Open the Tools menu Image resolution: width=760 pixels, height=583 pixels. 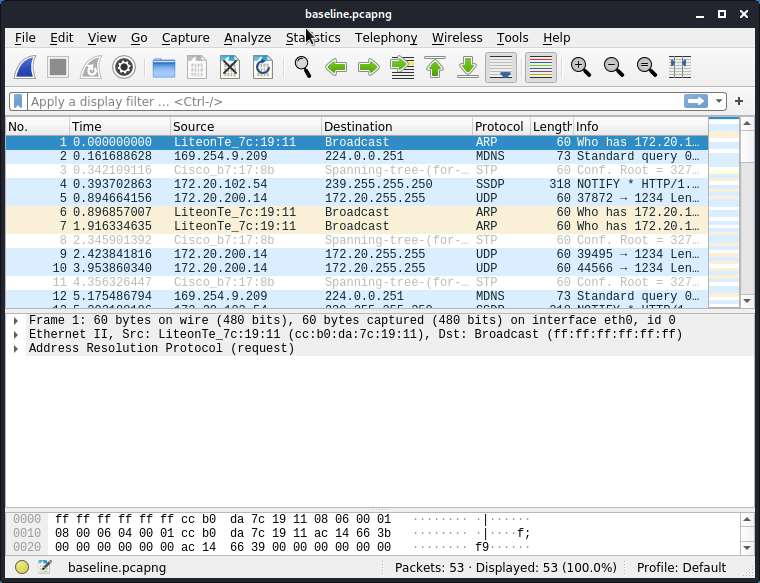click(512, 38)
